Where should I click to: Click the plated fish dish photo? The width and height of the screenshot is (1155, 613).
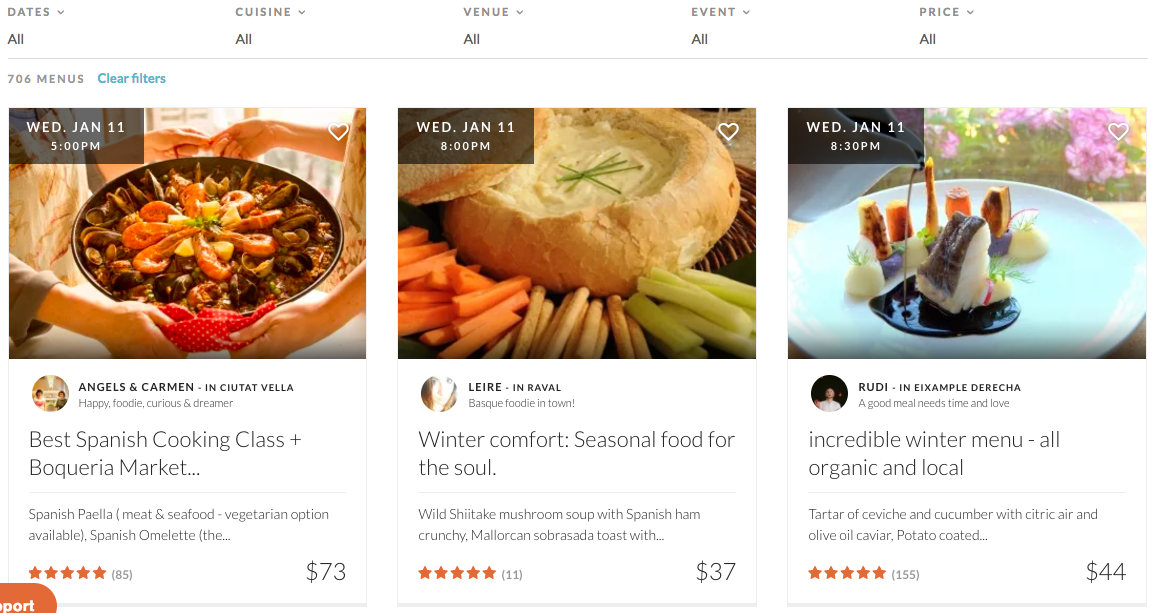[x=967, y=250]
